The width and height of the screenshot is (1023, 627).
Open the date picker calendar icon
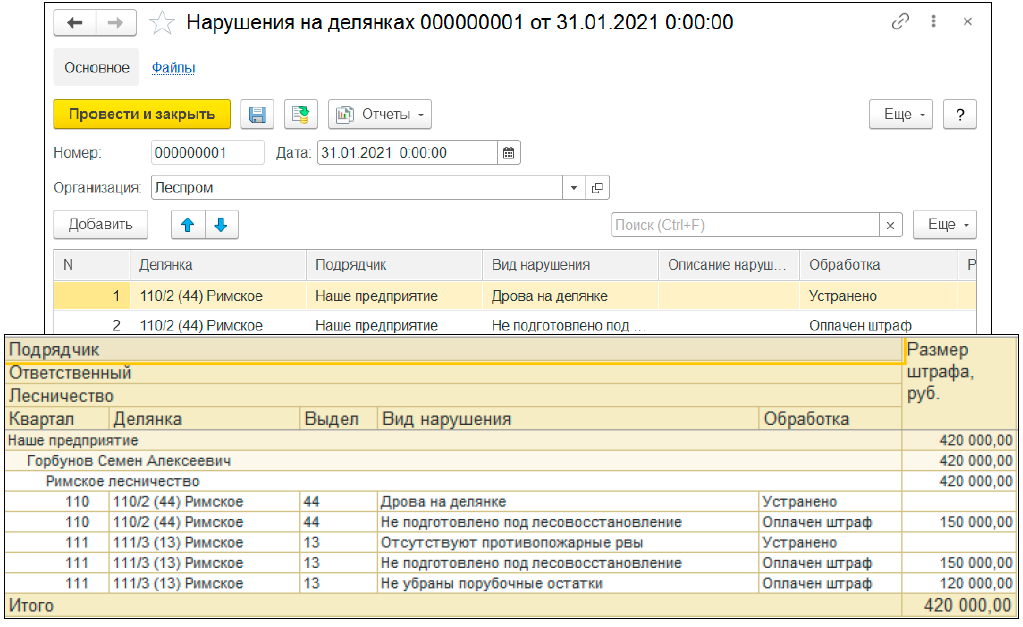pos(508,153)
